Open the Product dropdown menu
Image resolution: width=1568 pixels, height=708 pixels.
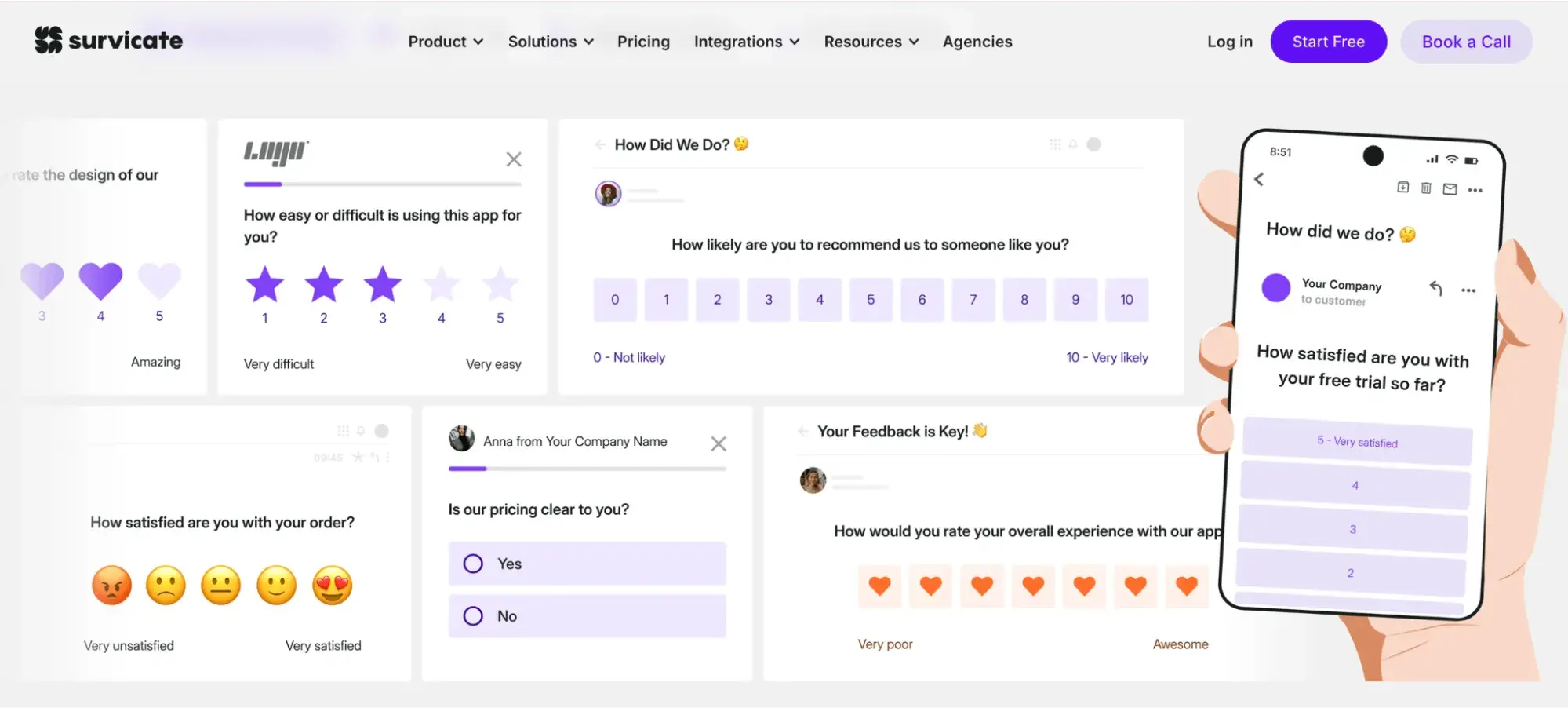445,41
